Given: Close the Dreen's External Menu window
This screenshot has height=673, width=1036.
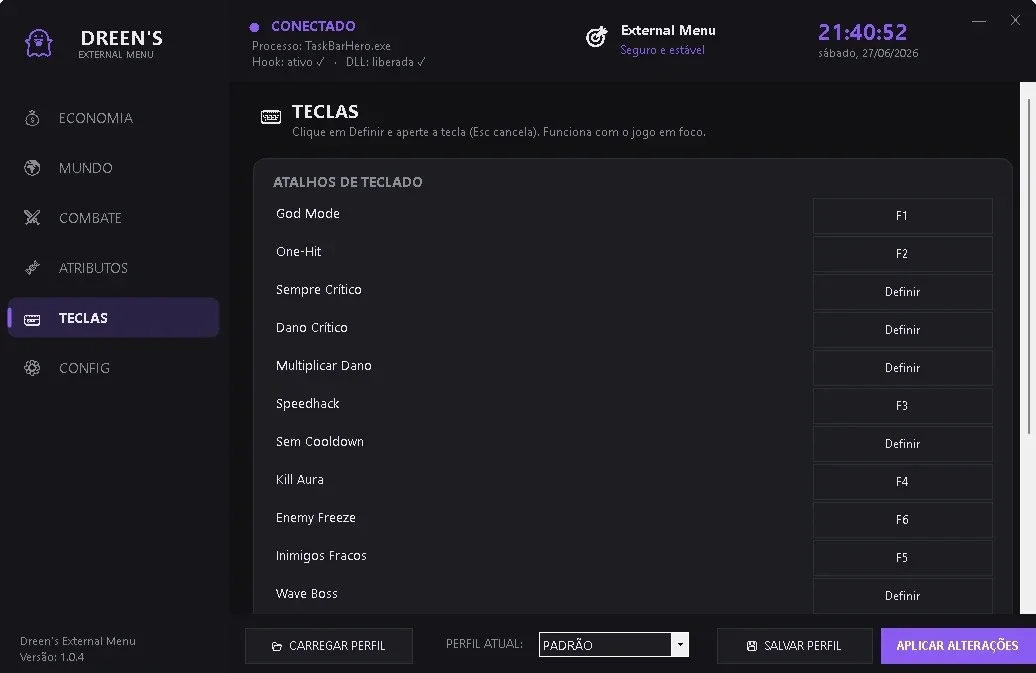Looking at the screenshot, I should pyautogui.click(x=1016, y=20).
